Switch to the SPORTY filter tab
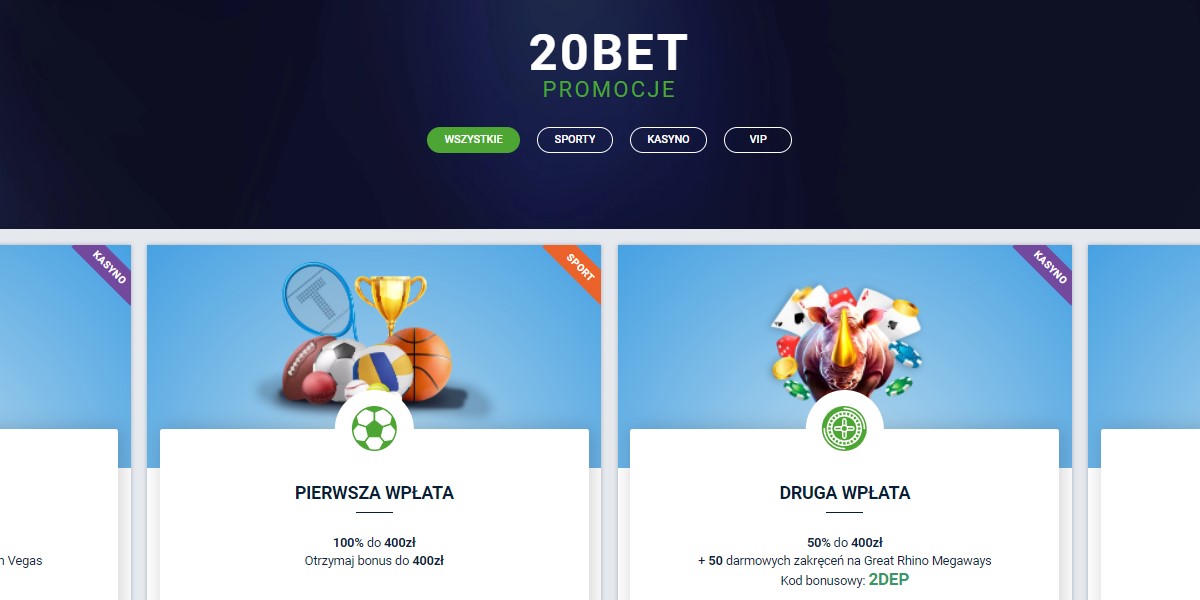This screenshot has width=1200, height=600. click(575, 140)
